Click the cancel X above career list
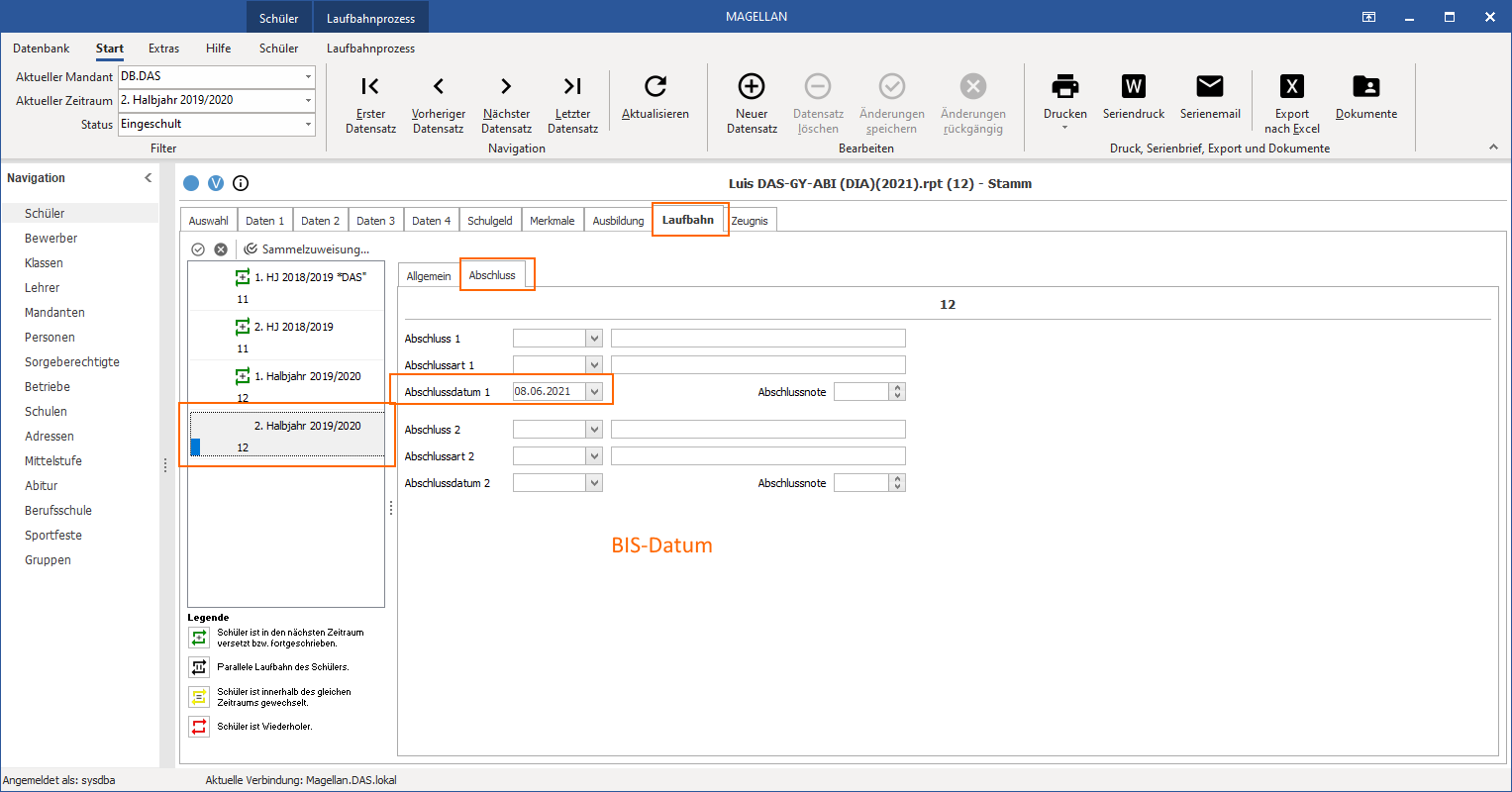Viewport: 1512px width, 792px height. [x=221, y=249]
